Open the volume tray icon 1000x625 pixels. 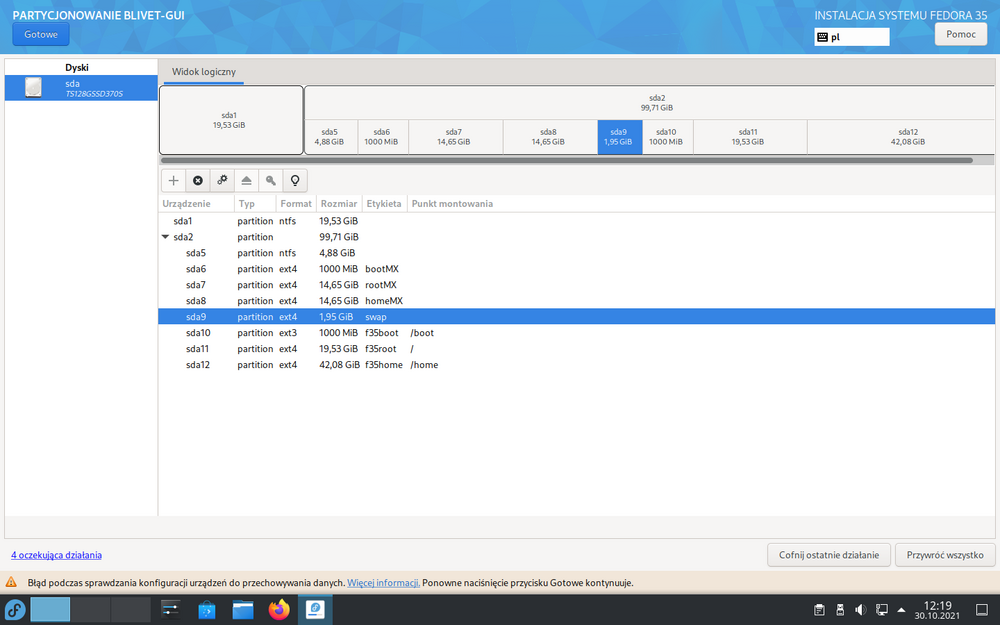tap(860, 610)
